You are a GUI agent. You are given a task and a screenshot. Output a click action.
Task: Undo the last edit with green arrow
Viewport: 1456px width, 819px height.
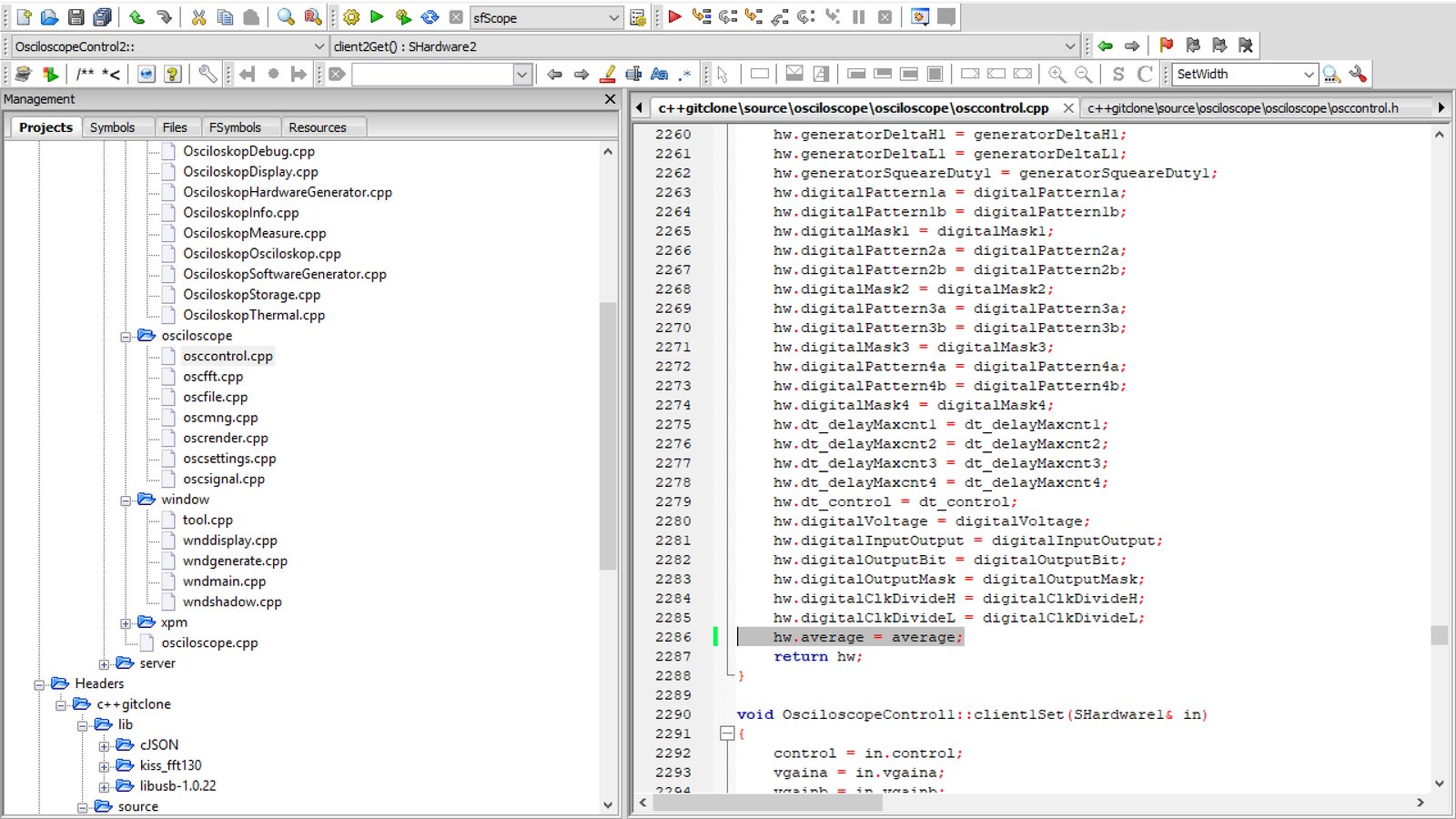136,17
